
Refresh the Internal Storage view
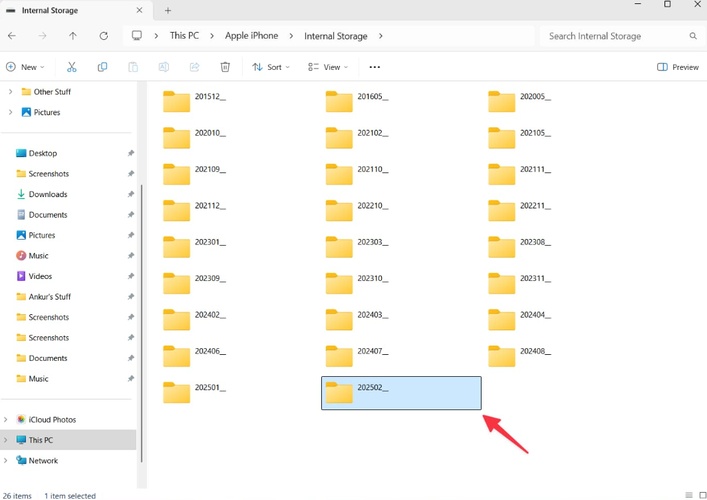[104, 36]
